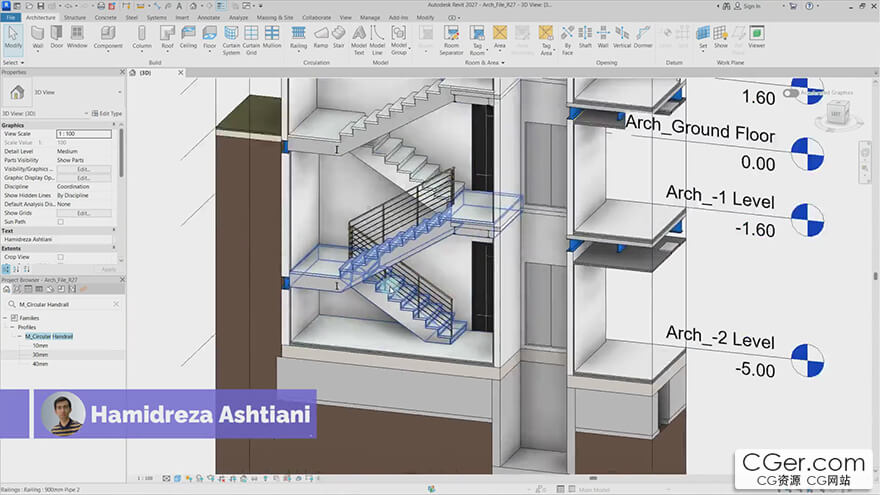Switch to the Annotate ribbon tab
The image size is (880, 495).
208,18
